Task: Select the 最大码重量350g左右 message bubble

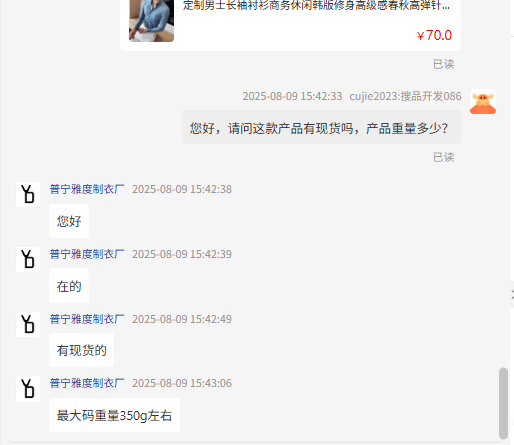Action: point(114,415)
